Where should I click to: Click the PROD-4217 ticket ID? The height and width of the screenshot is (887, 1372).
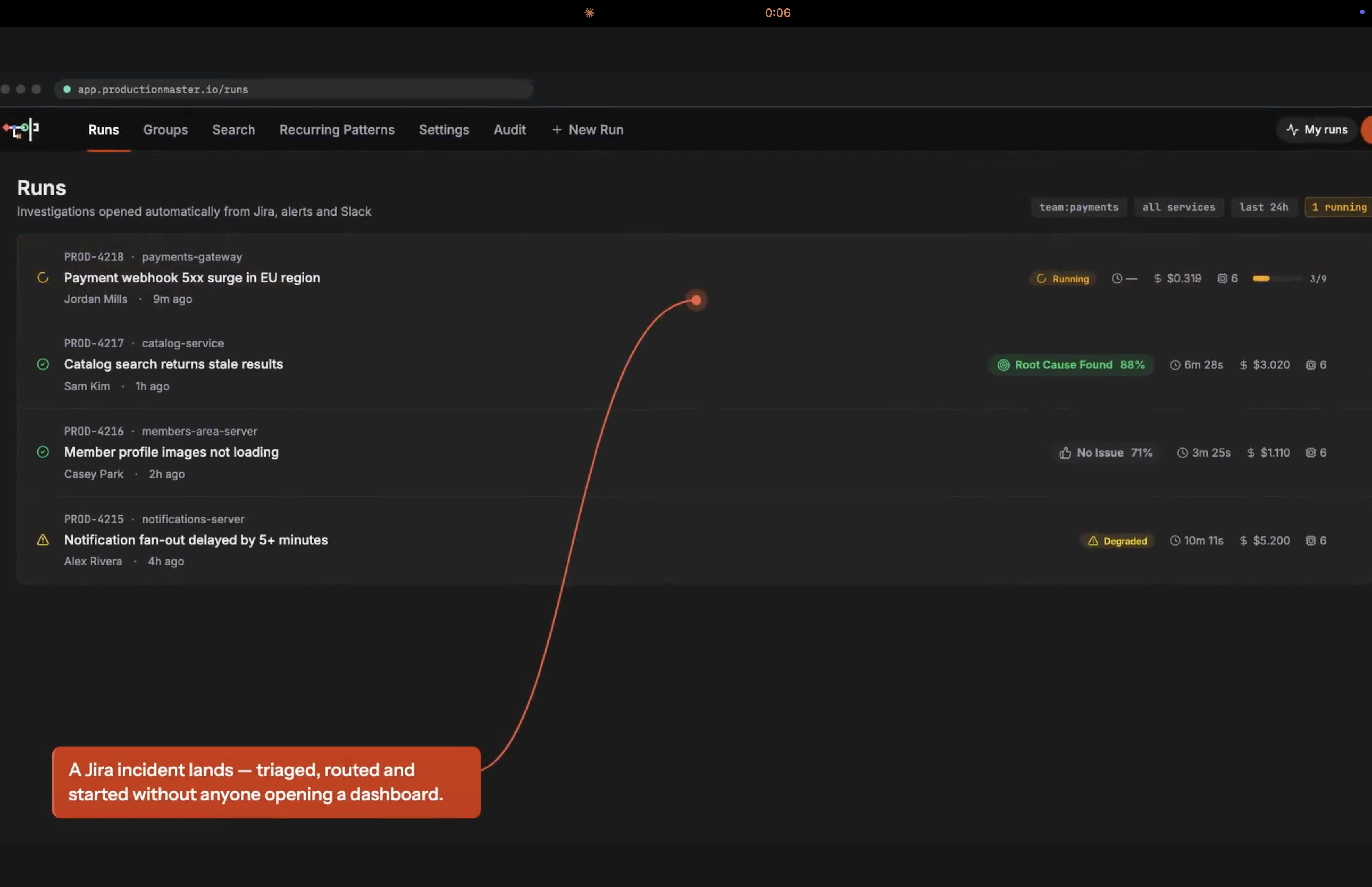[94, 343]
